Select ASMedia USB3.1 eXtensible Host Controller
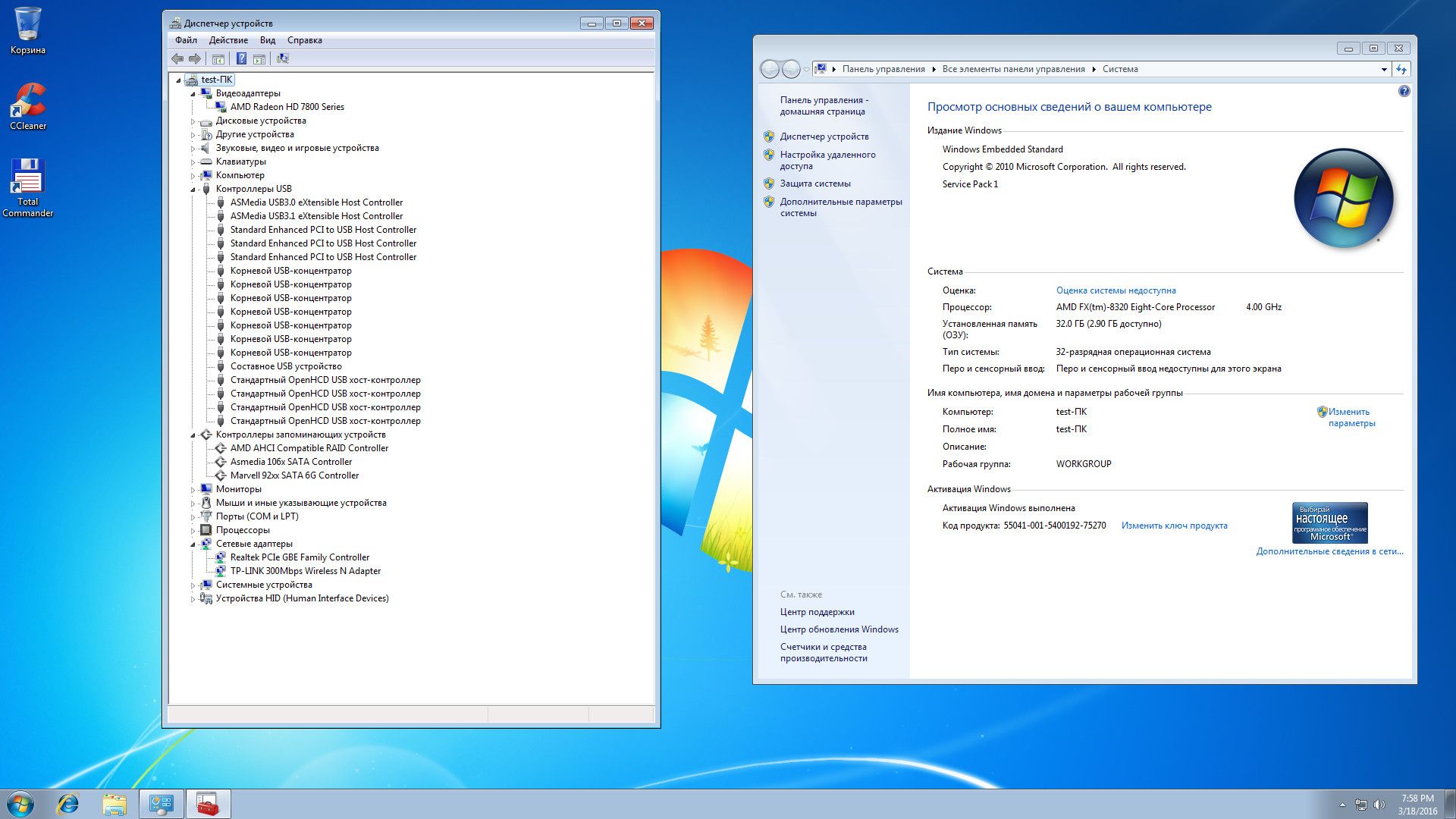Viewport: 1456px width, 819px height. tap(316, 216)
